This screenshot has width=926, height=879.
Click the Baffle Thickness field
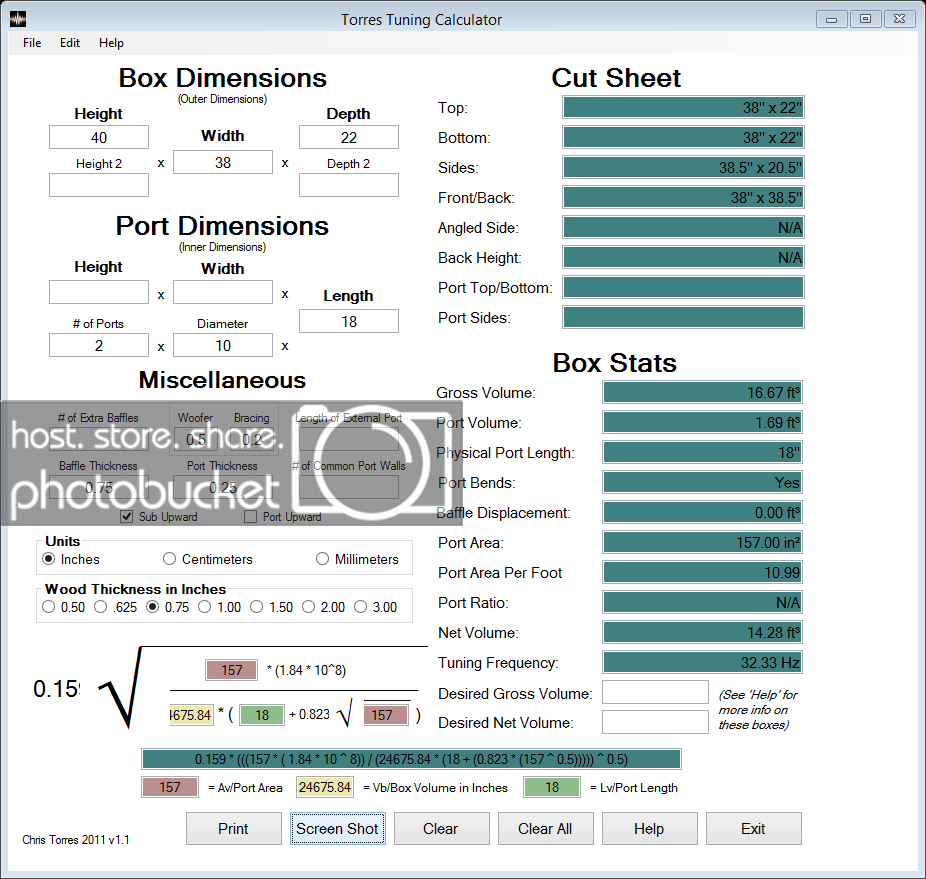point(99,487)
